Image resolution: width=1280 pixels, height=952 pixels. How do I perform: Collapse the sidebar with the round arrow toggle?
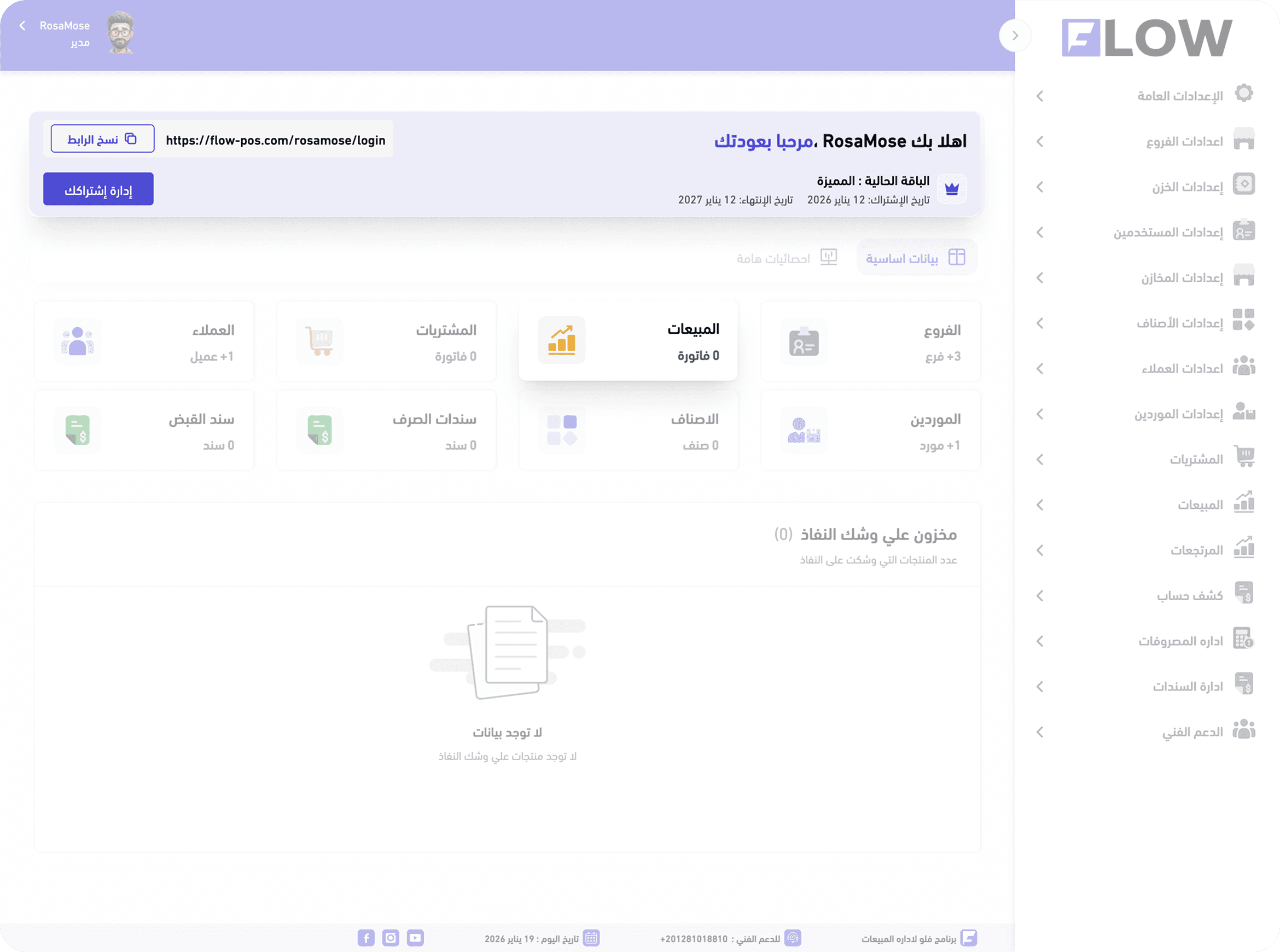(1015, 36)
